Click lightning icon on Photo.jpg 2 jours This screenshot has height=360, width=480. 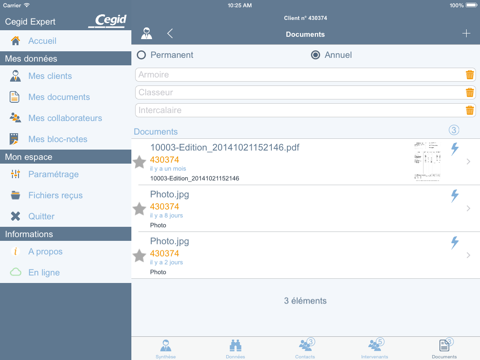click(455, 242)
